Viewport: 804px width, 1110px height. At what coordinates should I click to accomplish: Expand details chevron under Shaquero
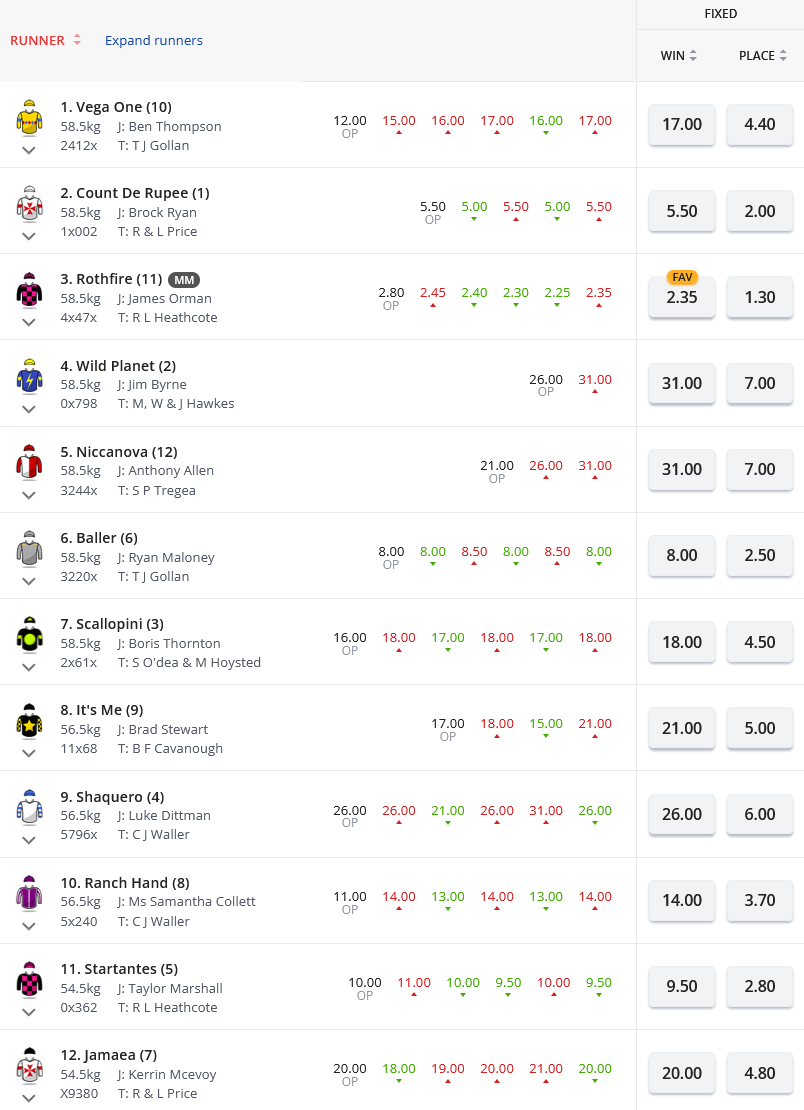(x=29, y=840)
